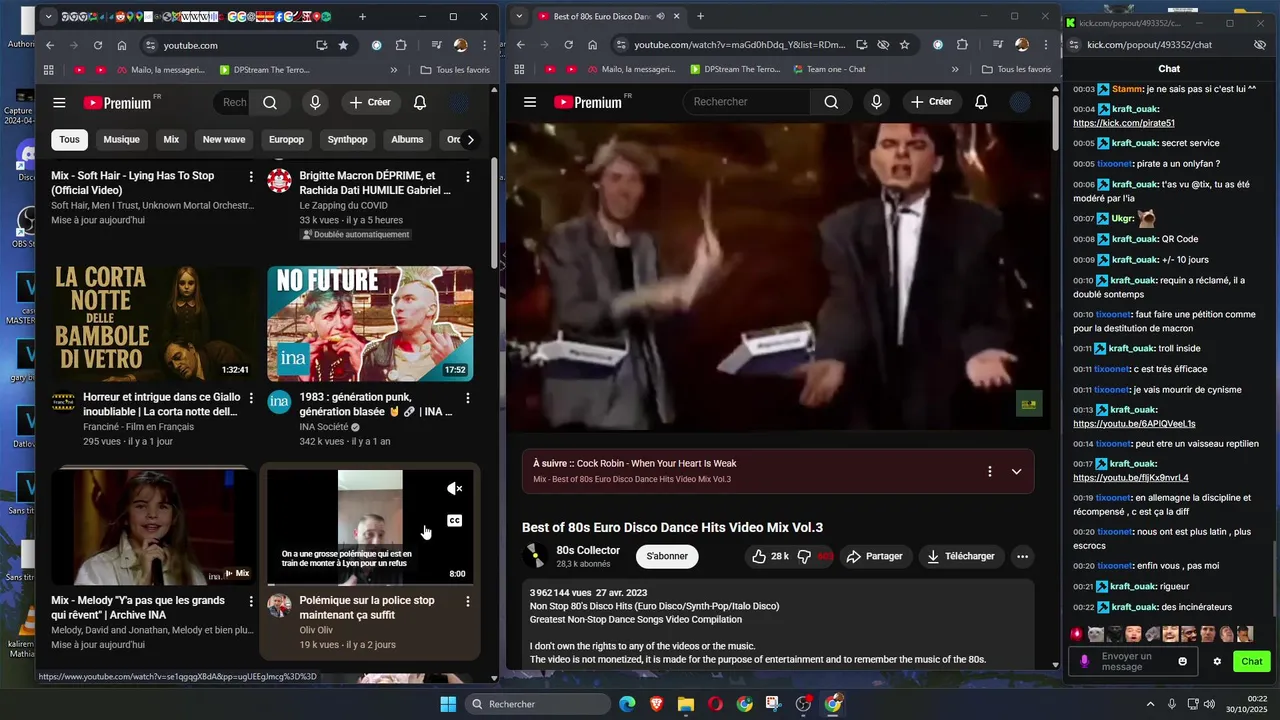Click Télécharger to download video

(x=961, y=556)
